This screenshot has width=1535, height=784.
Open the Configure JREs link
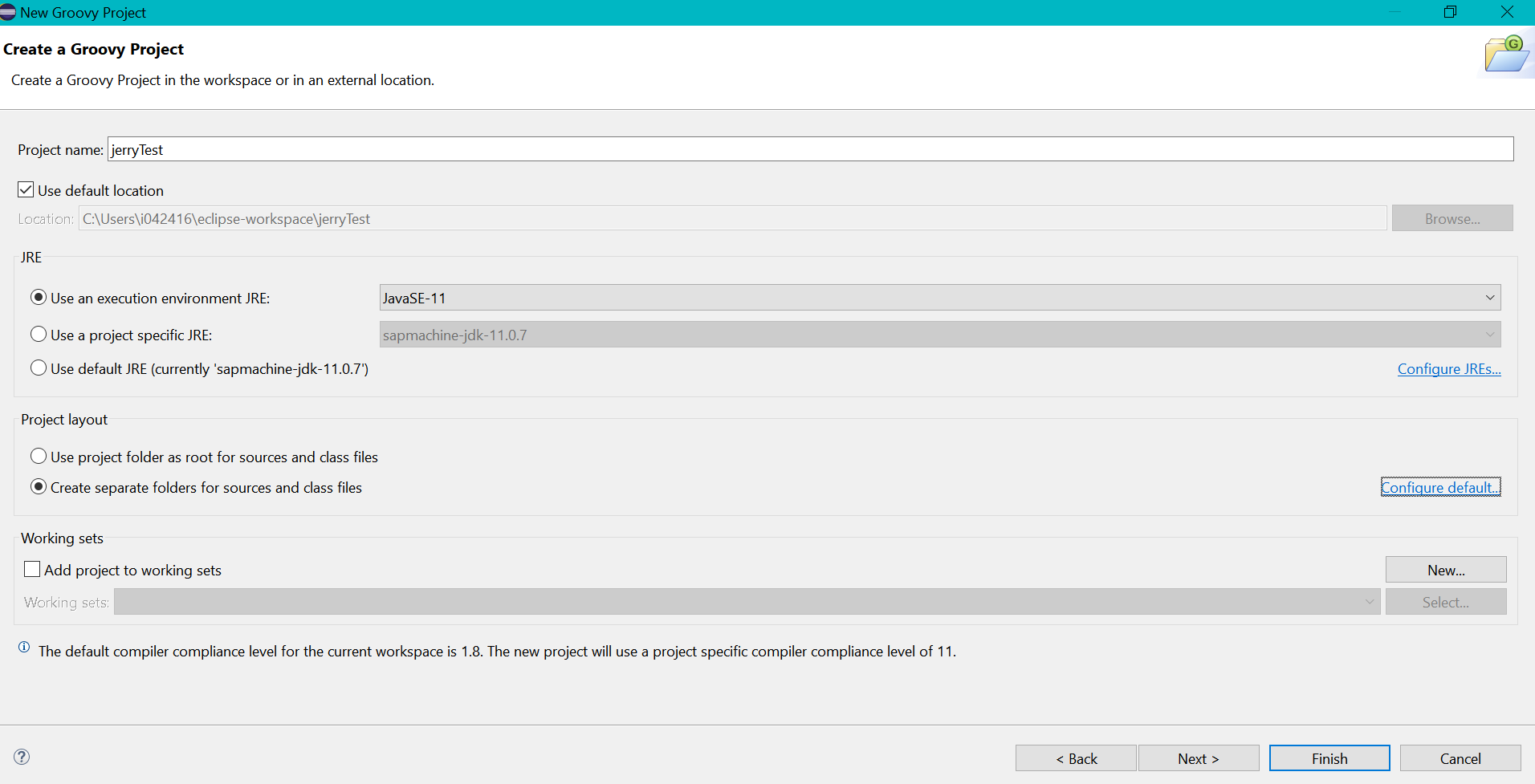(x=1448, y=369)
